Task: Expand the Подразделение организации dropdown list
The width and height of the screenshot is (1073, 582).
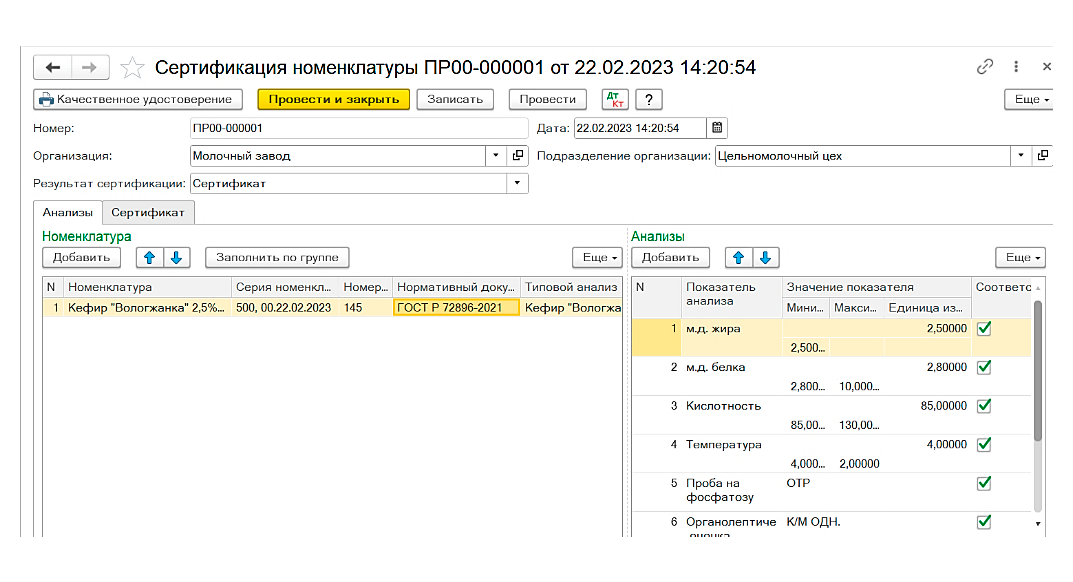Action: click(1020, 156)
